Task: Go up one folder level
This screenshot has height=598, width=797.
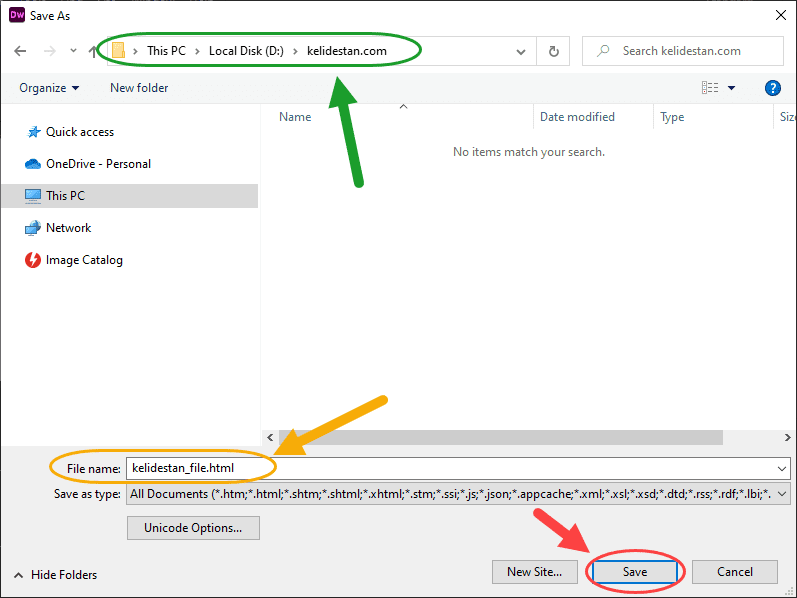Action: click(93, 51)
